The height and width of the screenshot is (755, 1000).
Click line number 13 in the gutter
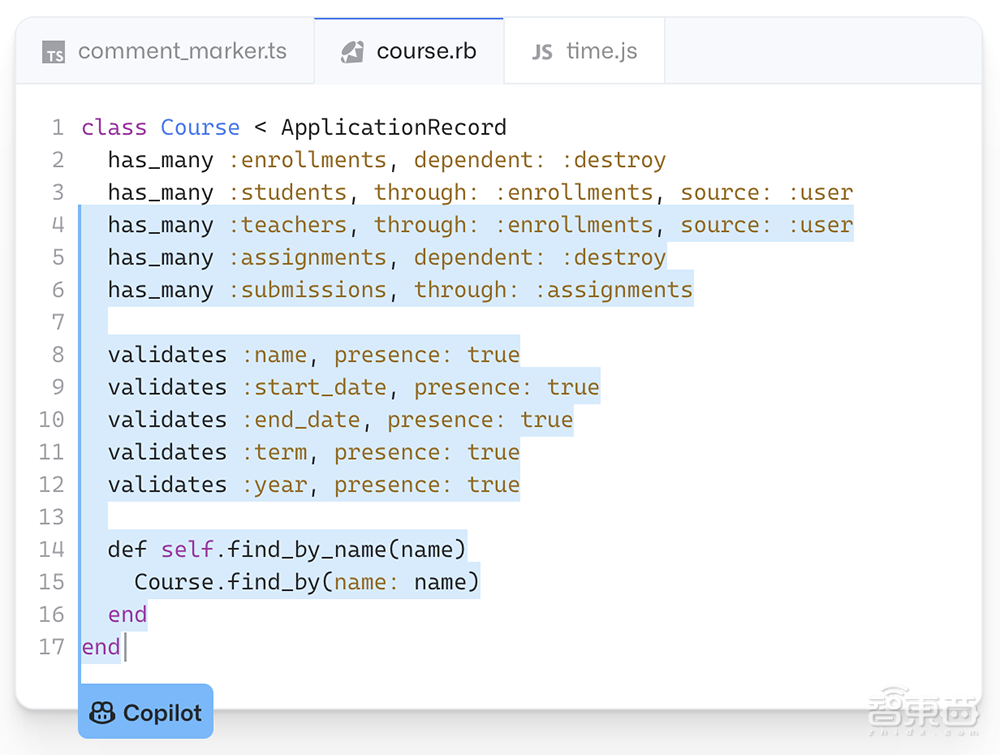click(51, 517)
